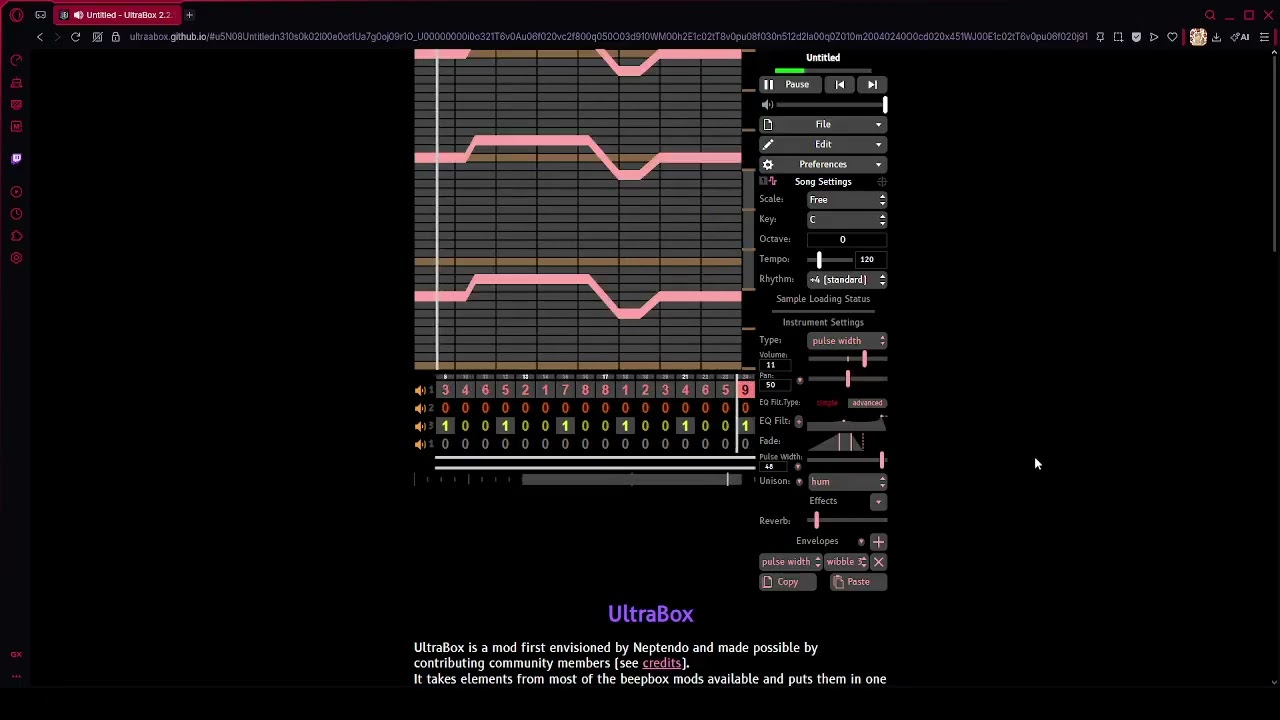
Task: Click the pop-out icon beside Song Settings
Action: click(881, 182)
